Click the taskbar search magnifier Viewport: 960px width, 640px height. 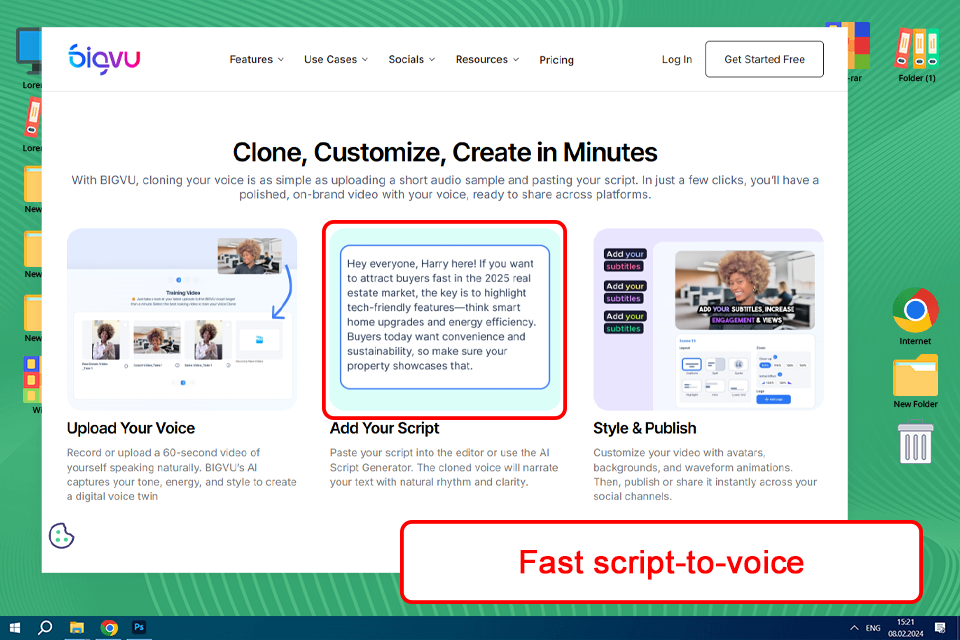click(x=45, y=628)
